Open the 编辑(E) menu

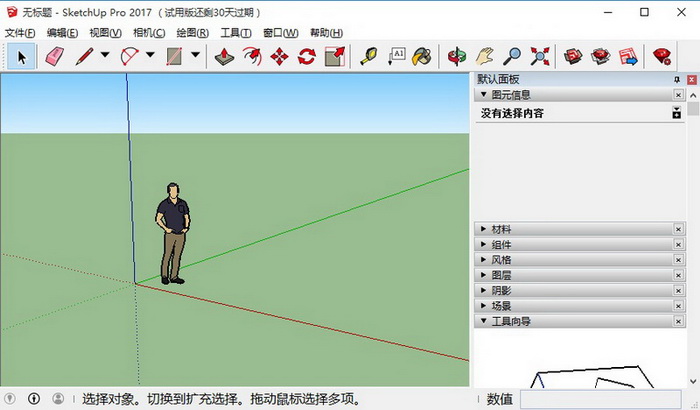coord(62,33)
